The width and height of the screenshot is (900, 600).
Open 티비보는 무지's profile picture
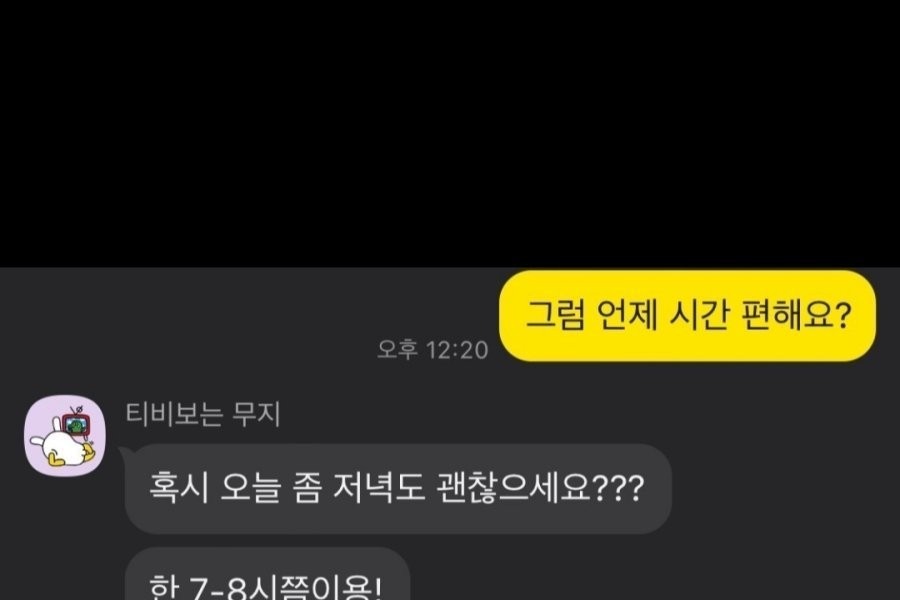65,435
